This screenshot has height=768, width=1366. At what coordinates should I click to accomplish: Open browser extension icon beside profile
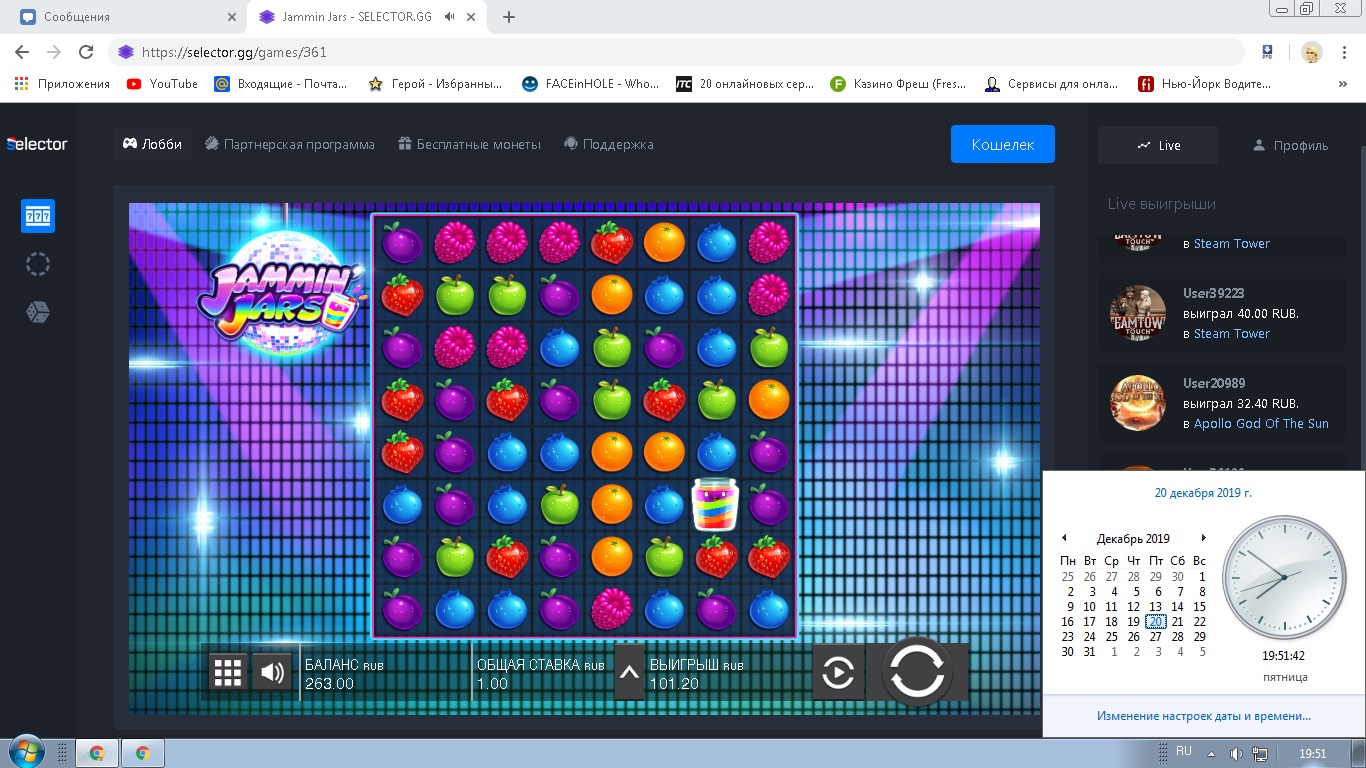[1267, 52]
